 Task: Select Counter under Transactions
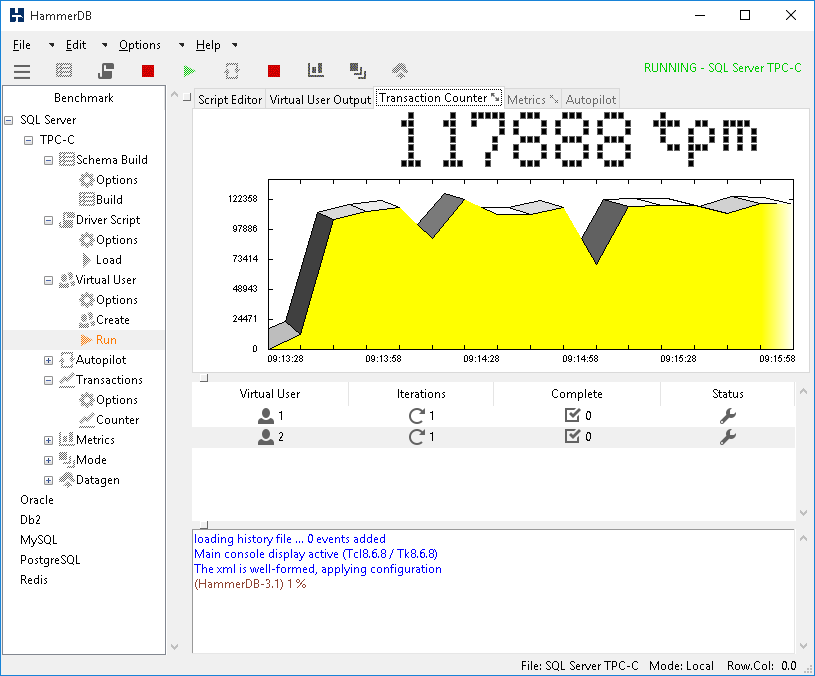[x=109, y=420]
